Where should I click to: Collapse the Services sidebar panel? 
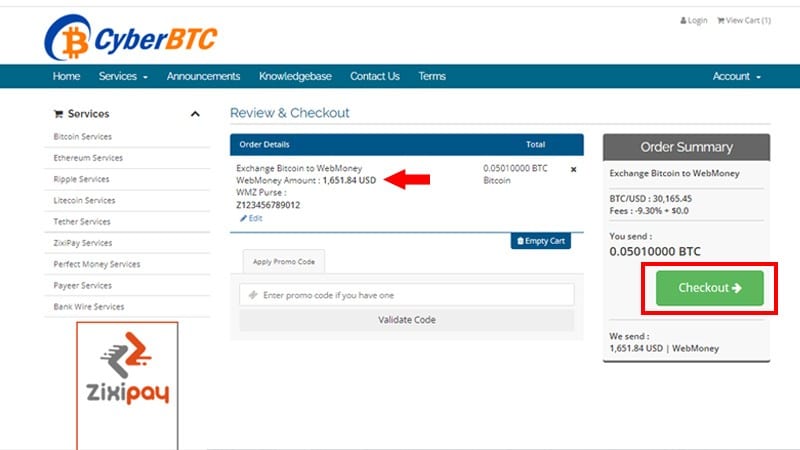tap(195, 114)
